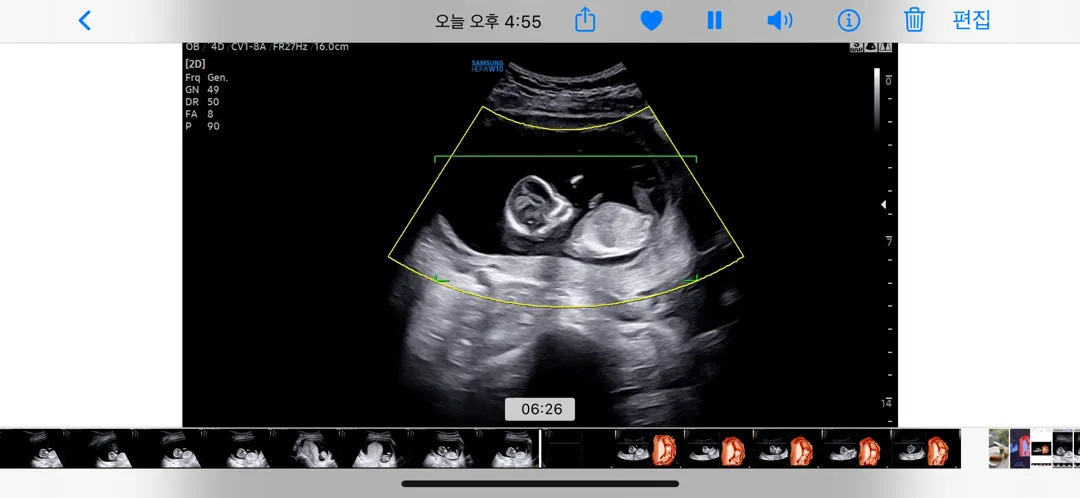1080x498 pixels.
Task: Select the white playhead marker in the frame strip
Action: coord(540,448)
